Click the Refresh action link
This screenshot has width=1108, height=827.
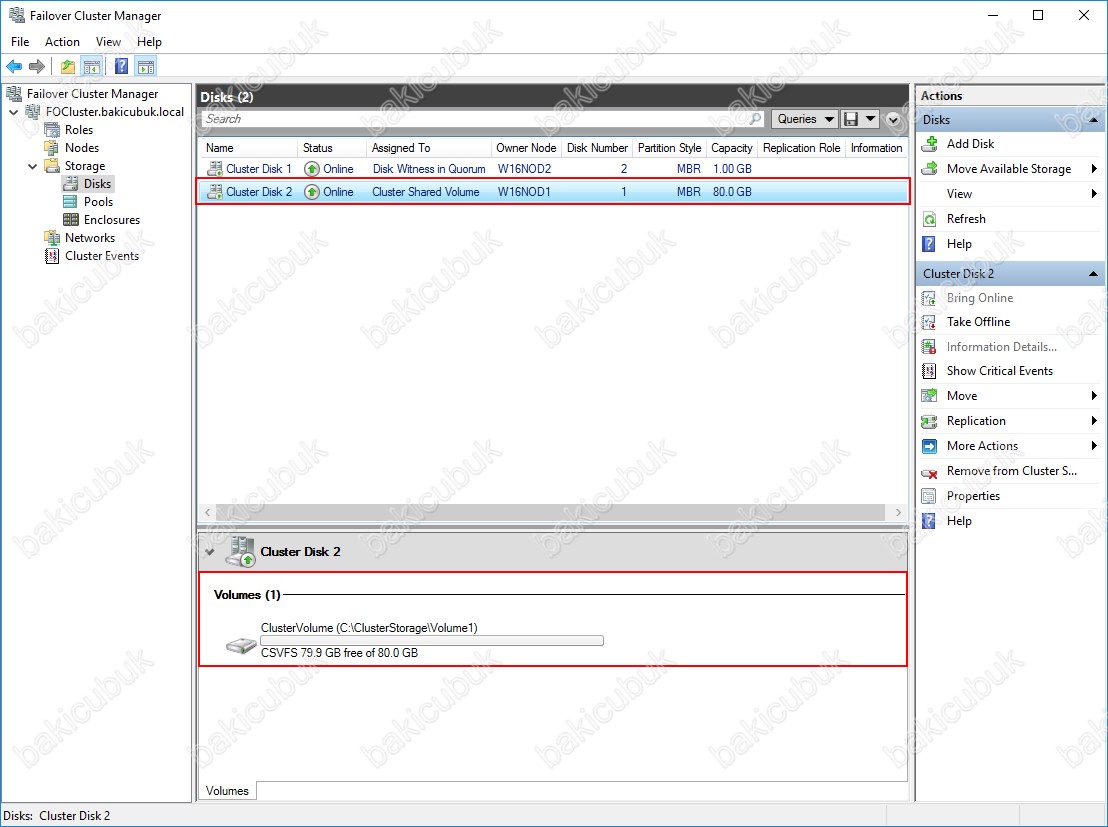[966, 219]
